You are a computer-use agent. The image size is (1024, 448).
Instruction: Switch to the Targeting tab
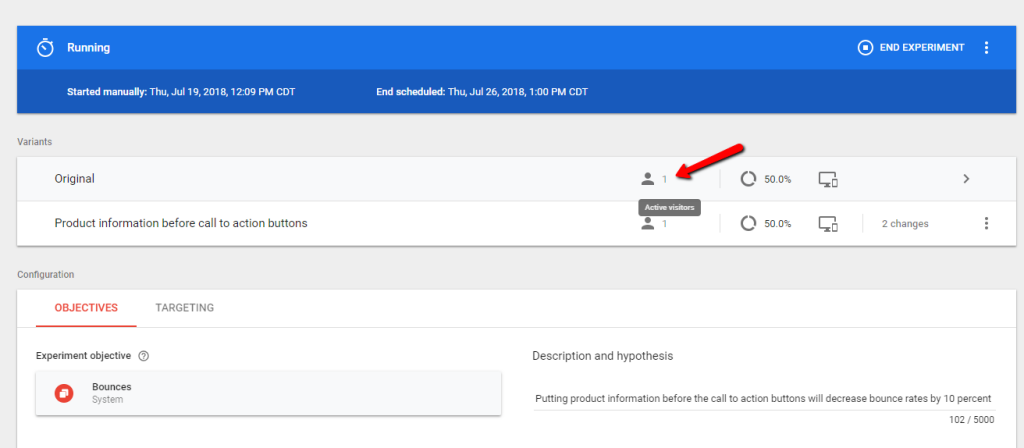pyautogui.click(x=184, y=308)
